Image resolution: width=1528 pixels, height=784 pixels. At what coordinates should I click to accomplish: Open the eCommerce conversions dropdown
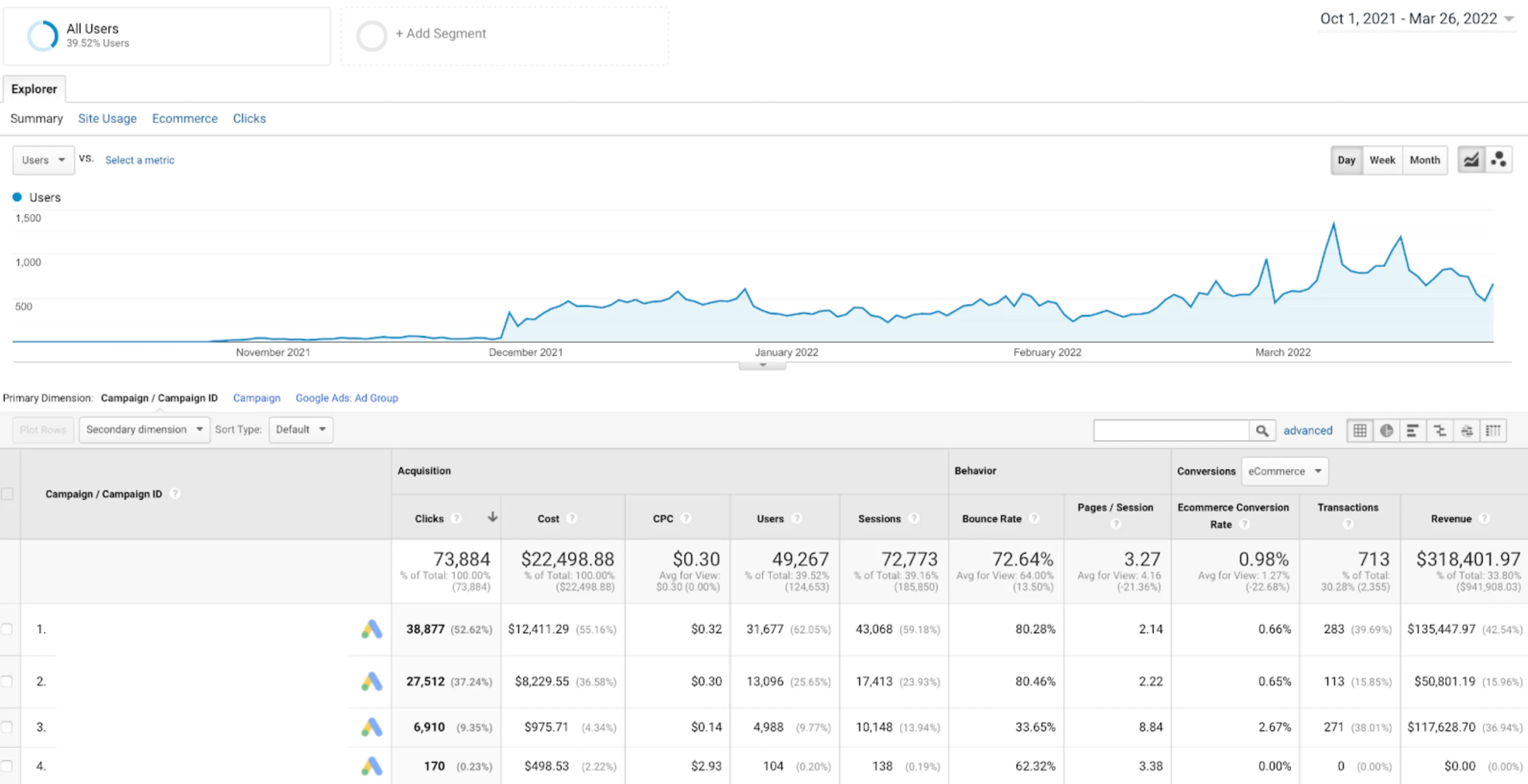point(1285,472)
